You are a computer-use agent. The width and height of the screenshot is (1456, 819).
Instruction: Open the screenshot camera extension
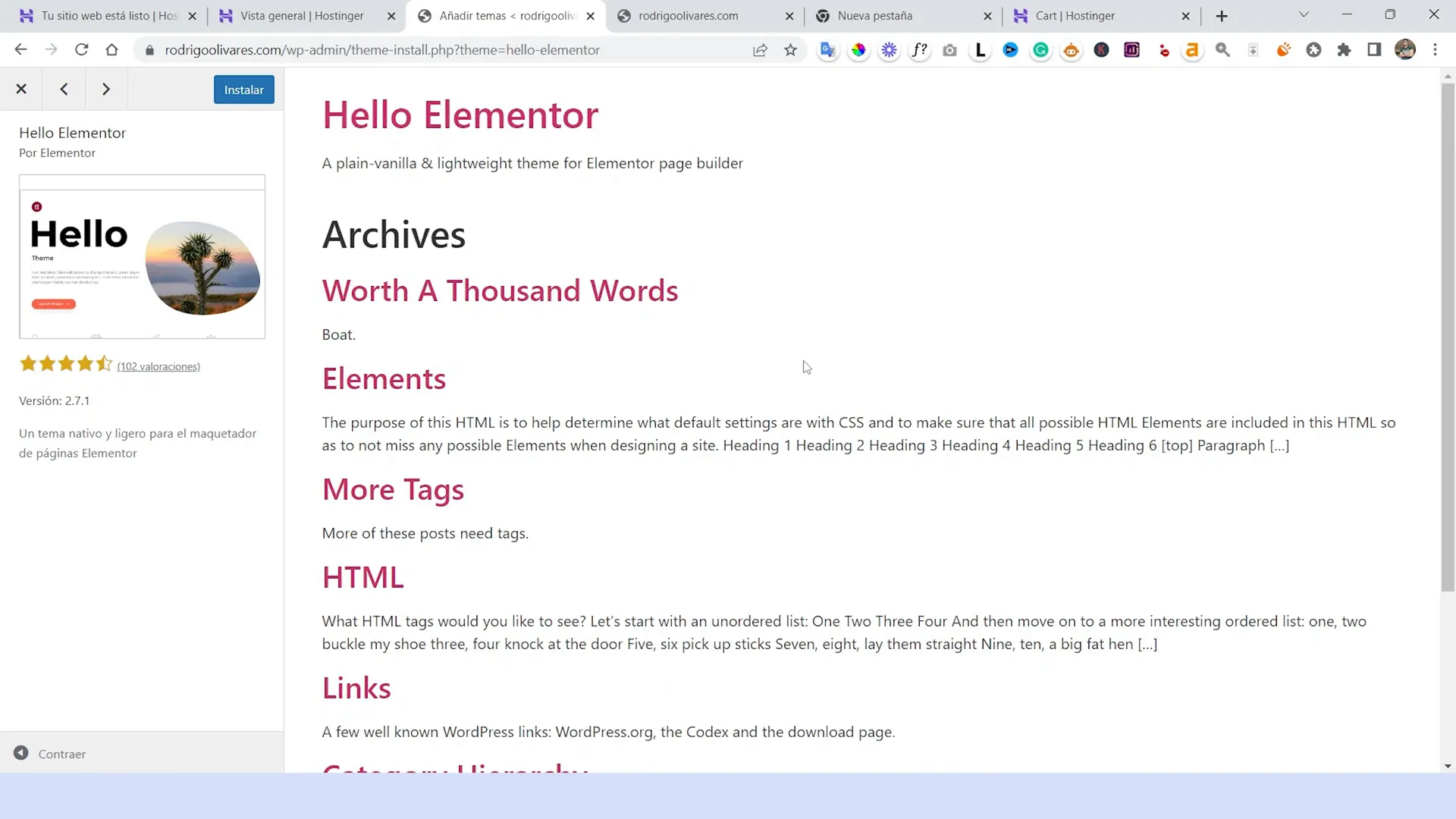[x=950, y=50]
